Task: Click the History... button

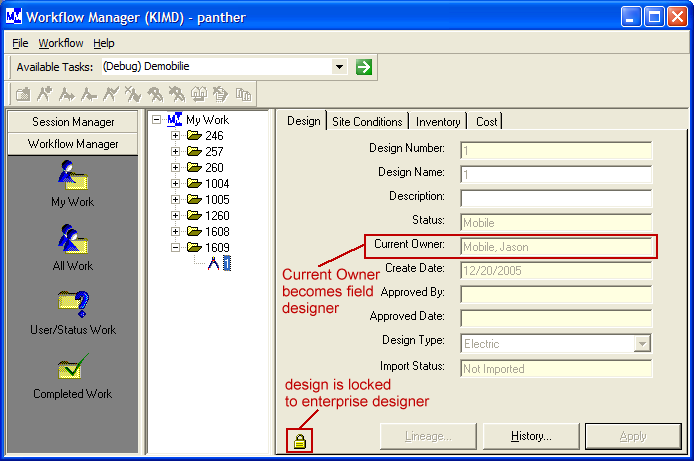Action: coord(531,437)
